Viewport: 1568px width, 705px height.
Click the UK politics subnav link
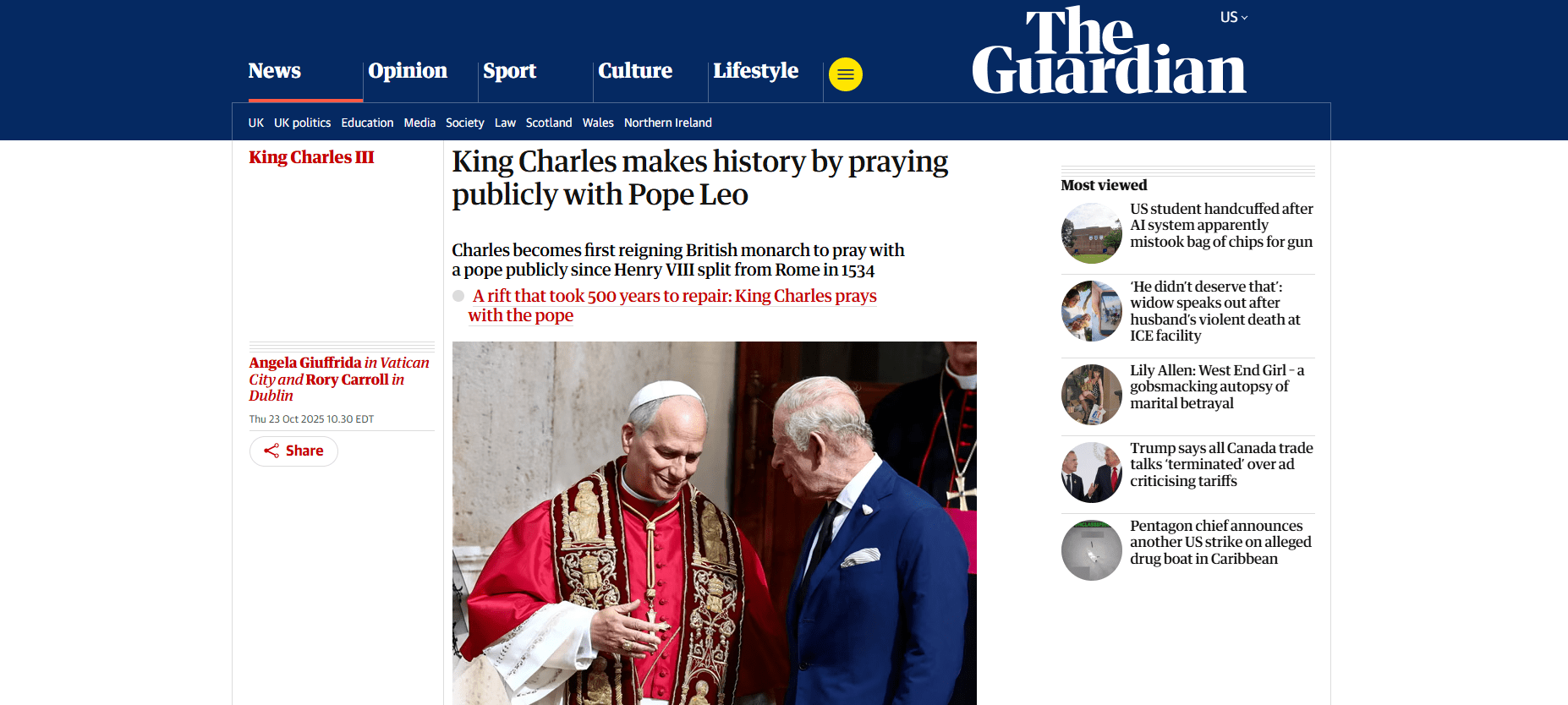point(302,123)
